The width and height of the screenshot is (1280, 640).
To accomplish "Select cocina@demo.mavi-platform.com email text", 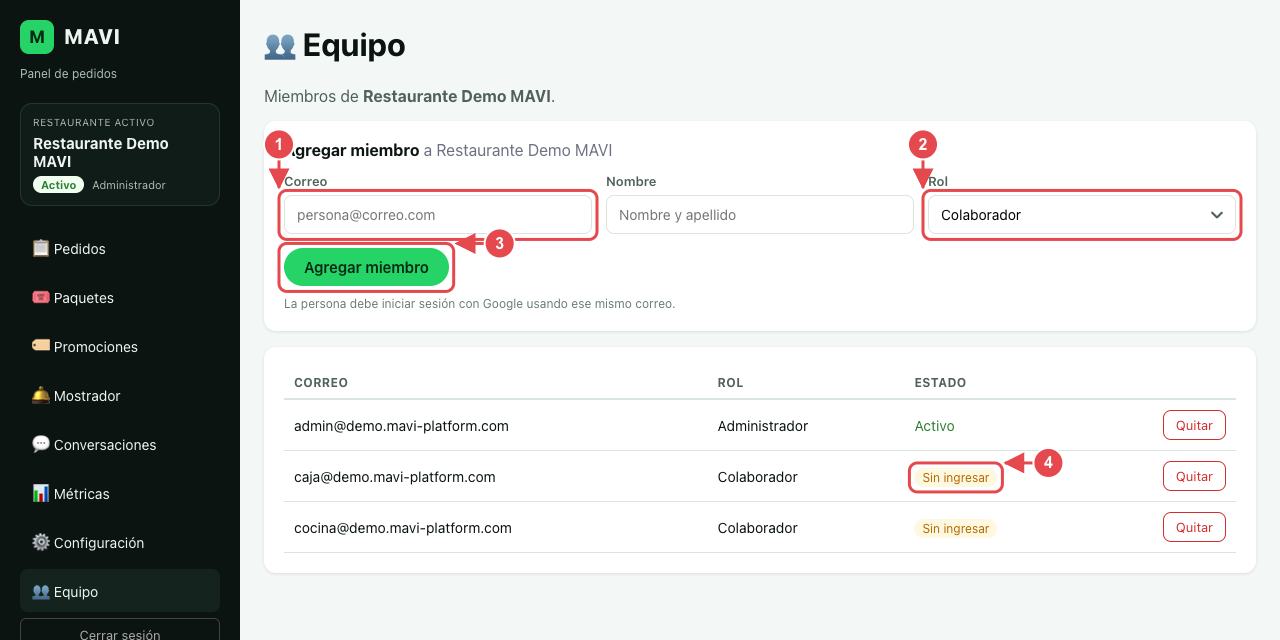I will click(x=403, y=528).
